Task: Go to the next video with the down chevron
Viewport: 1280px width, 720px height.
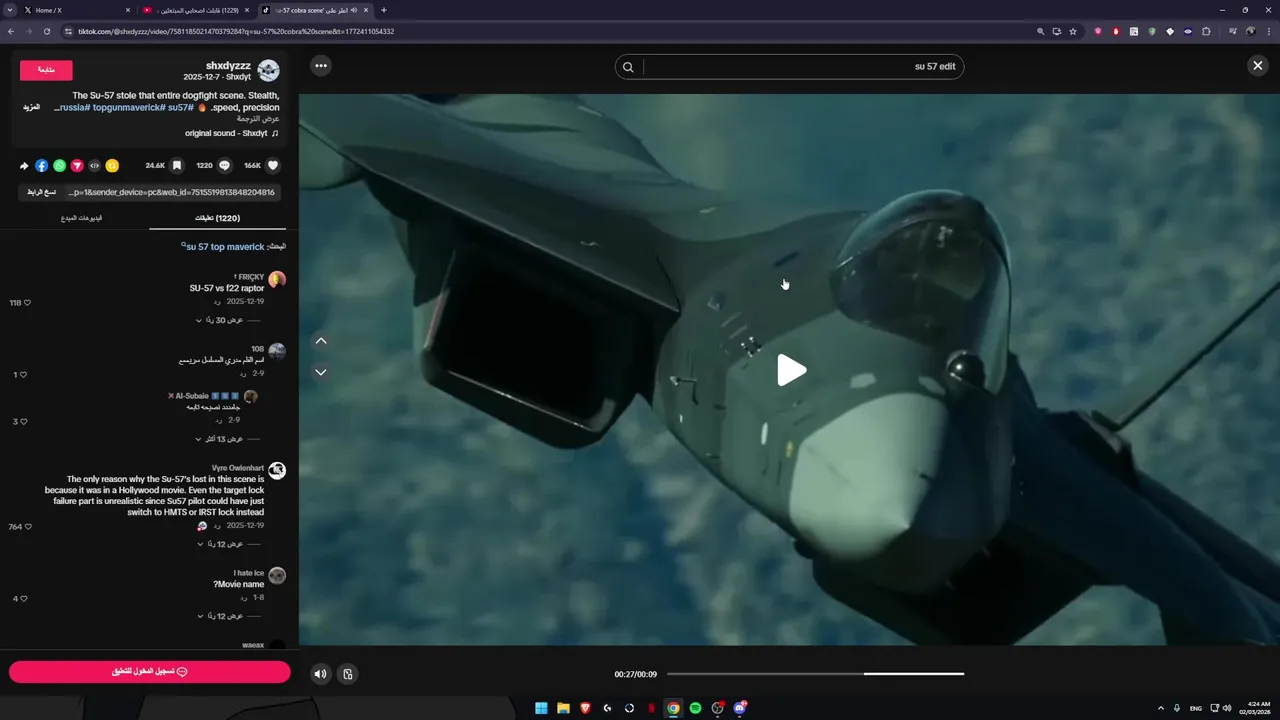Action: pyautogui.click(x=321, y=372)
